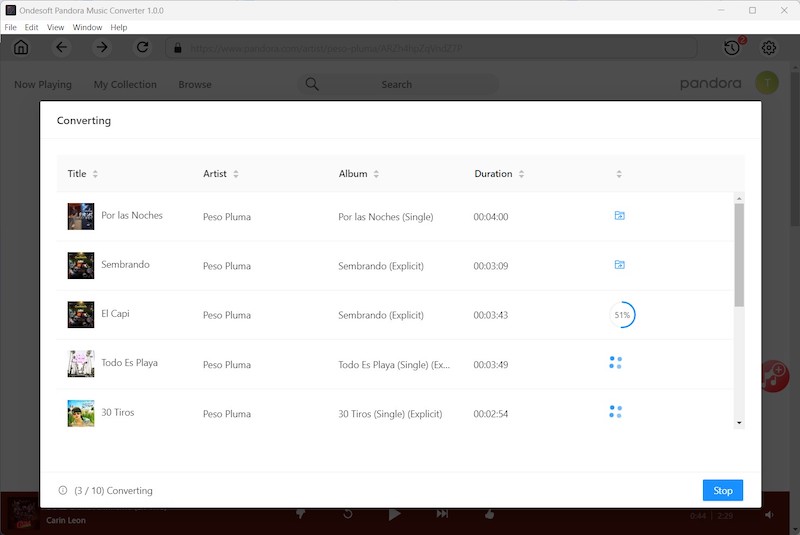800x535 pixels.
Task: Click the '00:03:43' duration cell
Action: 491,315
